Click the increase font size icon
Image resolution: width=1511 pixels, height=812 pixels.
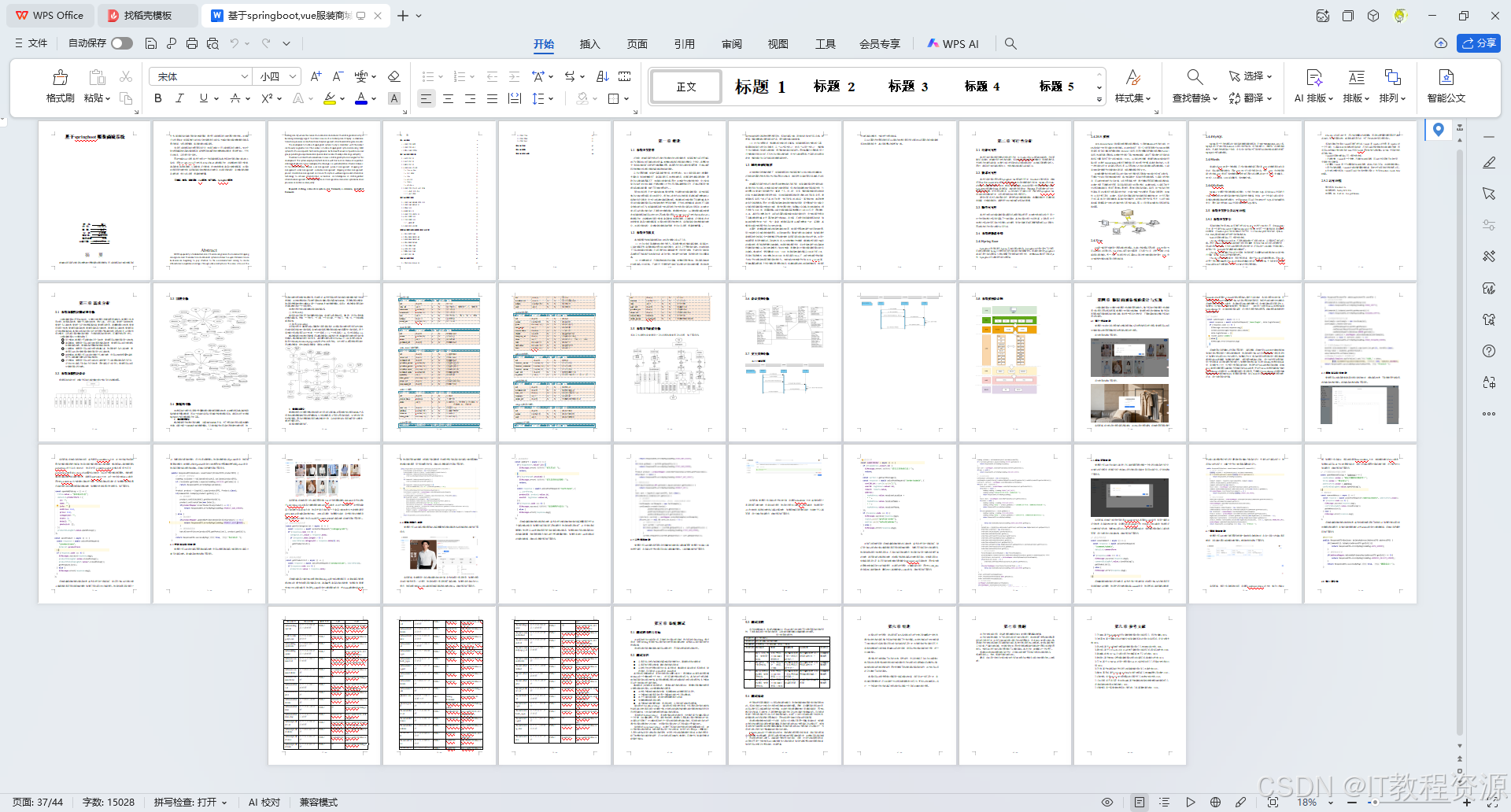(316, 76)
